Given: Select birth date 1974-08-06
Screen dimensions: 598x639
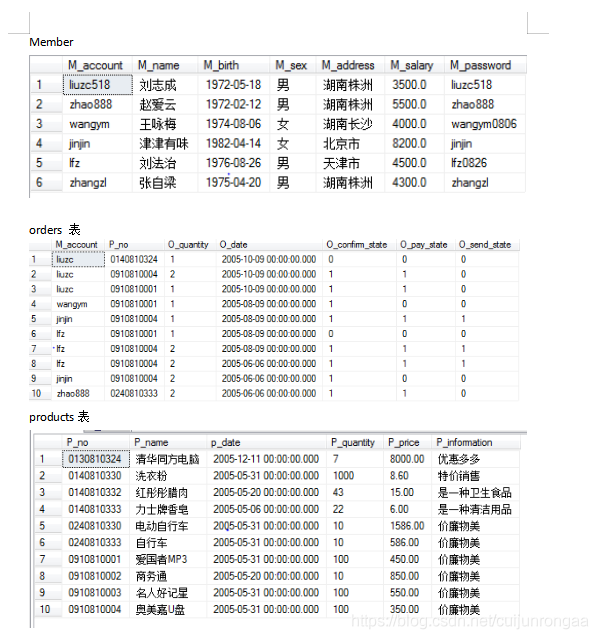Looking at the screenshot, I should 233,124.
